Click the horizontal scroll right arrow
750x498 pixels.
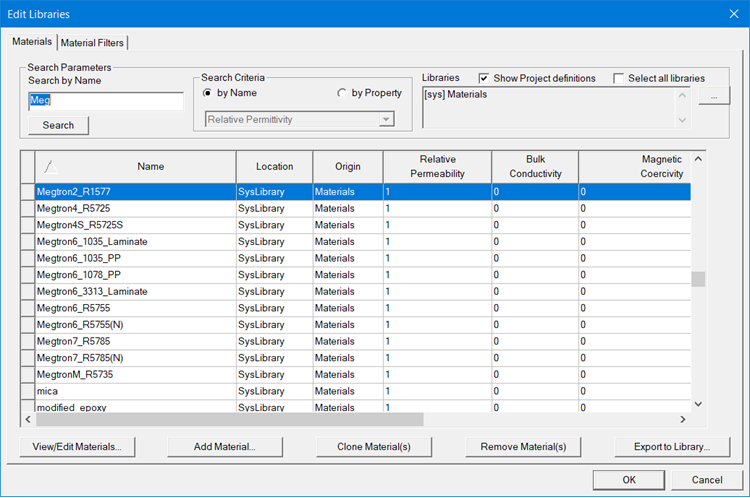click(x=683, y=420)
